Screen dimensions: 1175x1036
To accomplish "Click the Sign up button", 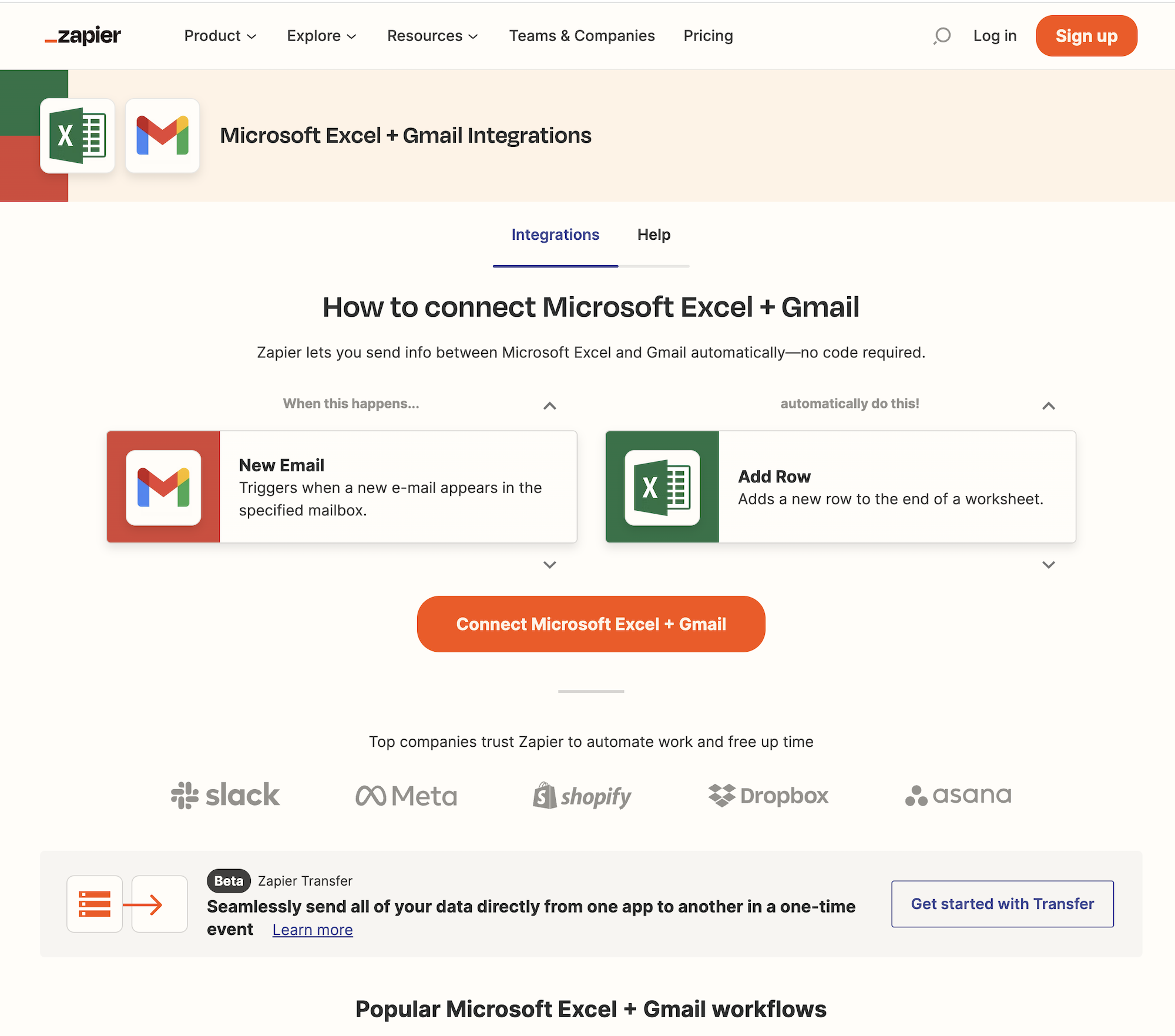I will click(x=1086, y=36).
